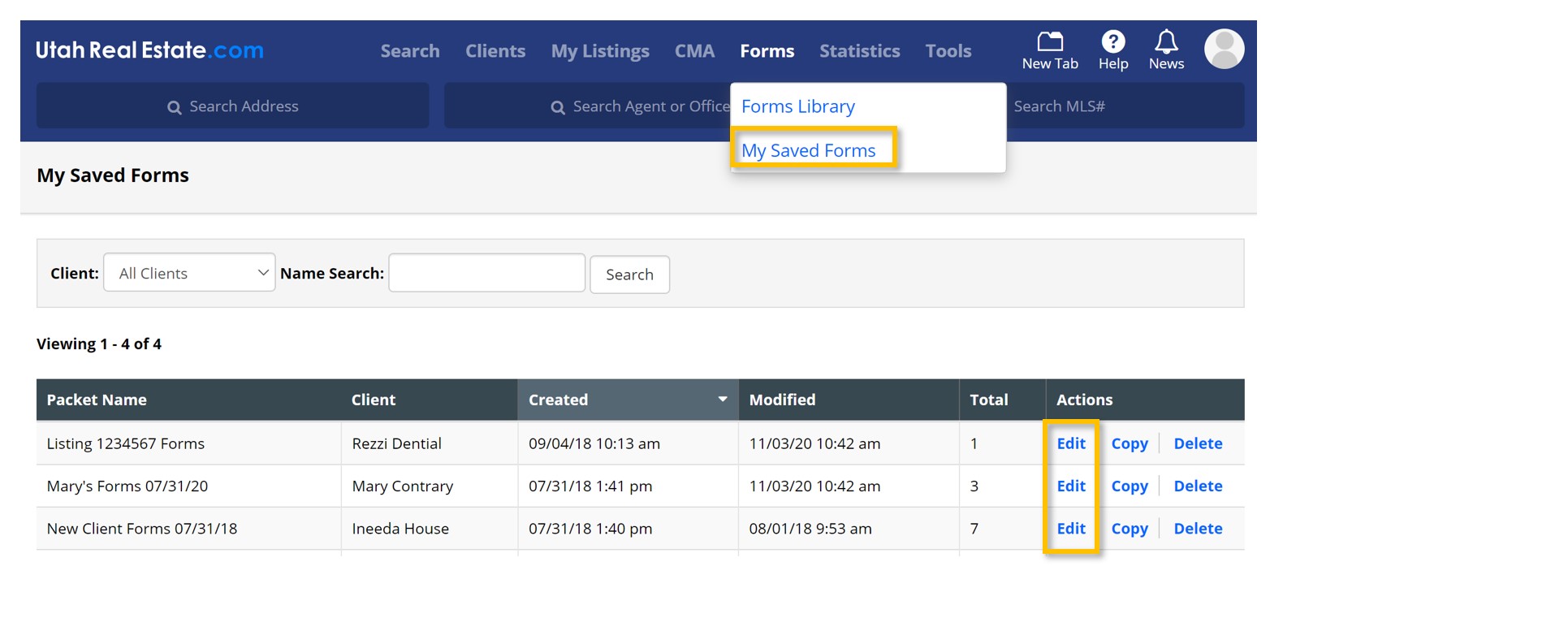This screenshot has height=631, width=1568.
Task: Click the Utah Real Estate.com logo
Action: (149, 50)
